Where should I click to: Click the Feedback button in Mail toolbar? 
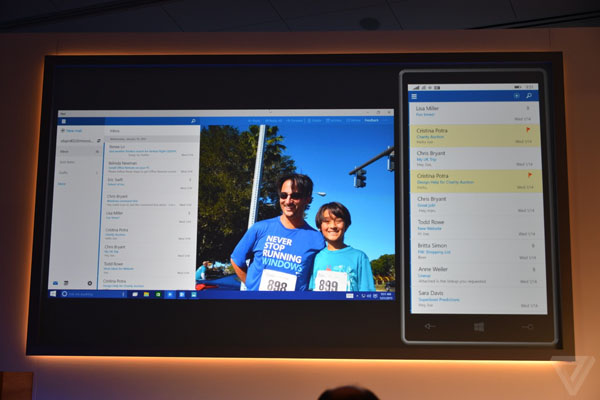372,121
